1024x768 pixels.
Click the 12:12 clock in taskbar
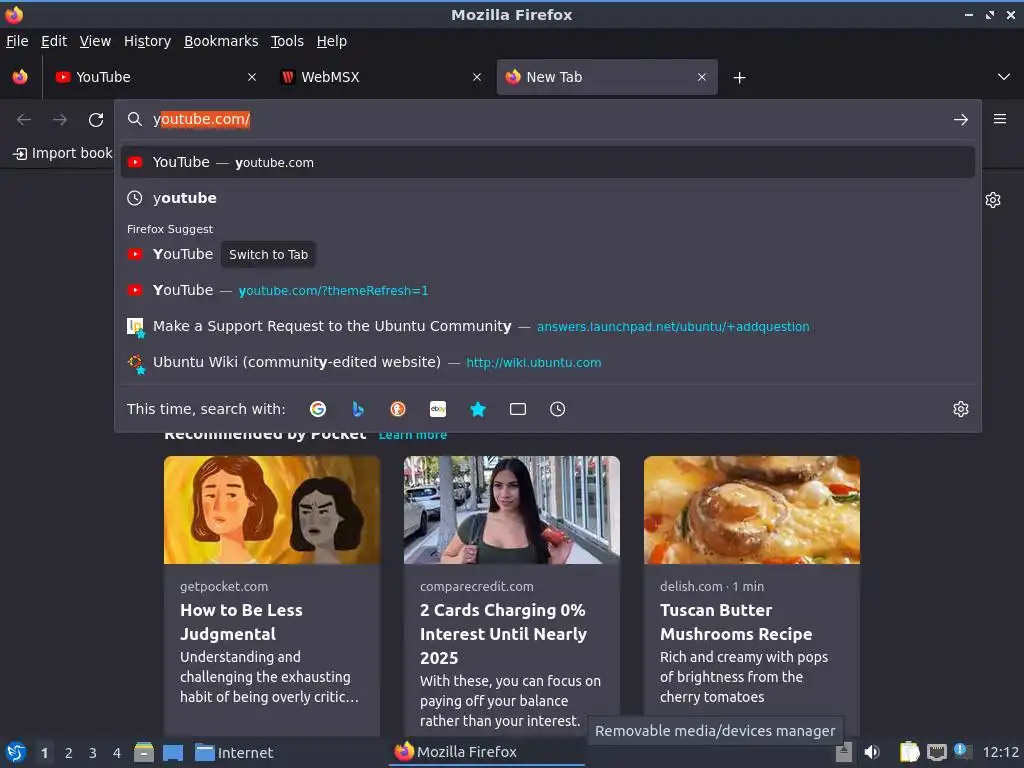[1000, 753]
